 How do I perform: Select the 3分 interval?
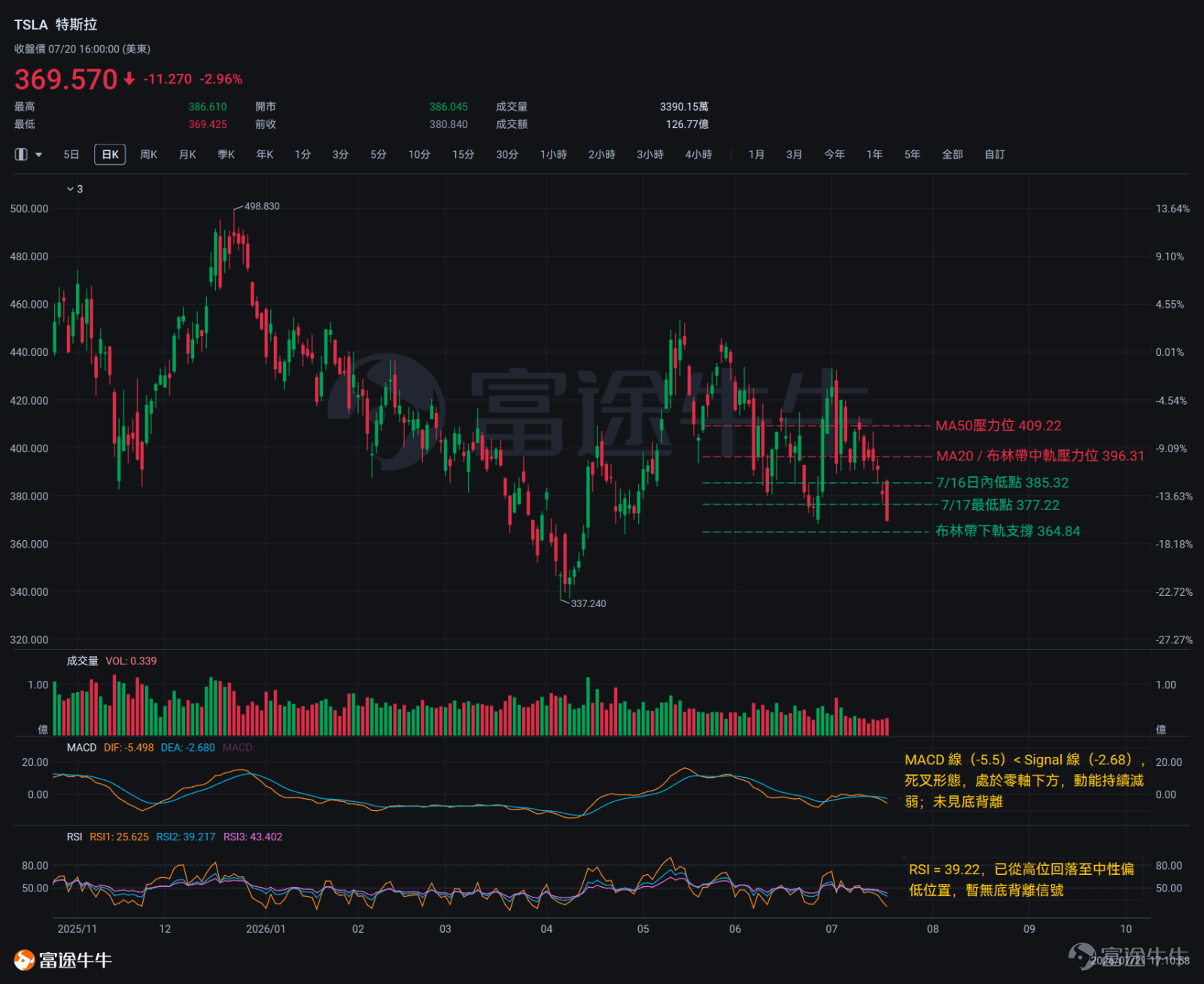click(341, 154)
